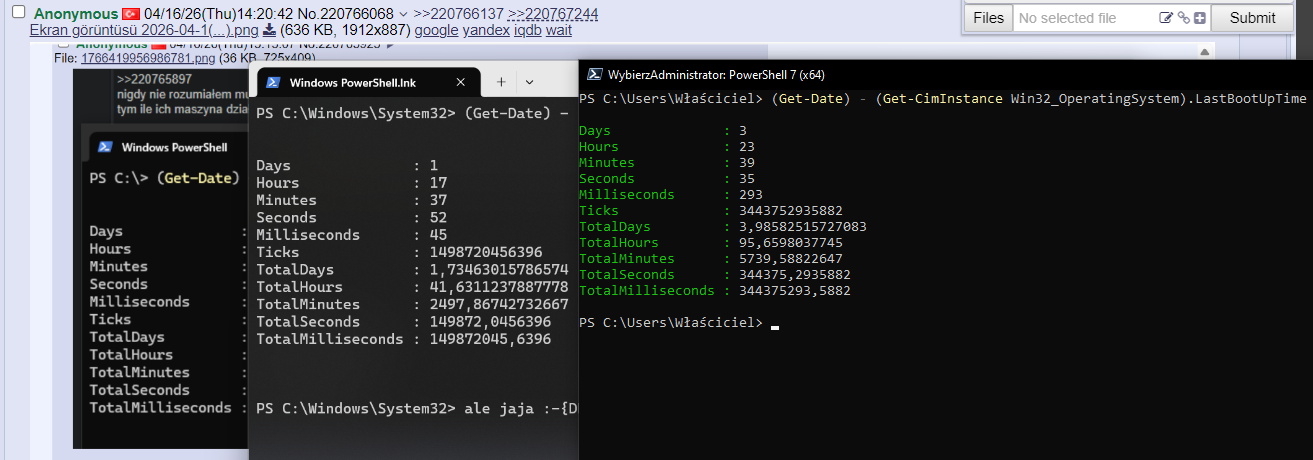Click the chain link URL icon
The height and width of the screenshot is (460, 1313).
(1183, 18)
